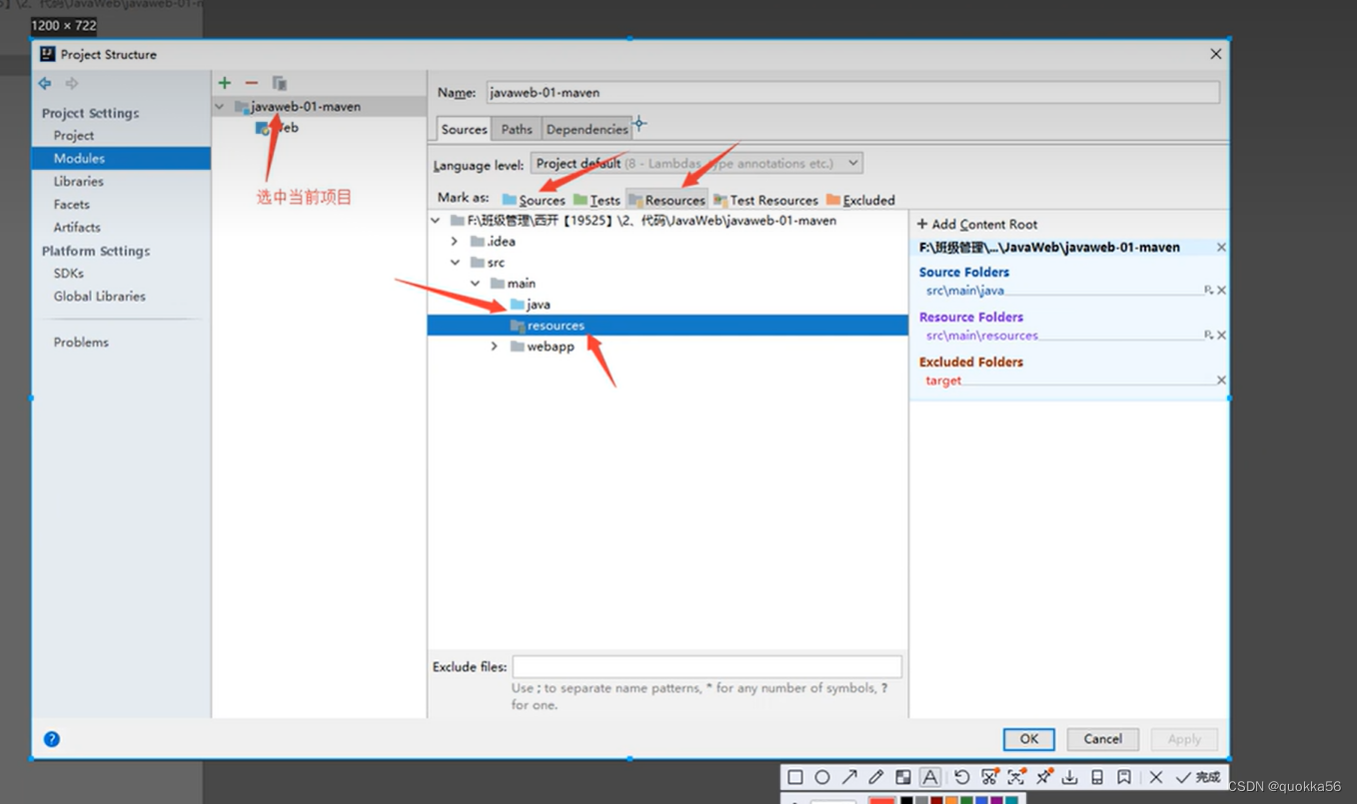The height and width of the screenshot is (804, 1357).
Task: Click the OK button
Action: tap(1029, 739)
